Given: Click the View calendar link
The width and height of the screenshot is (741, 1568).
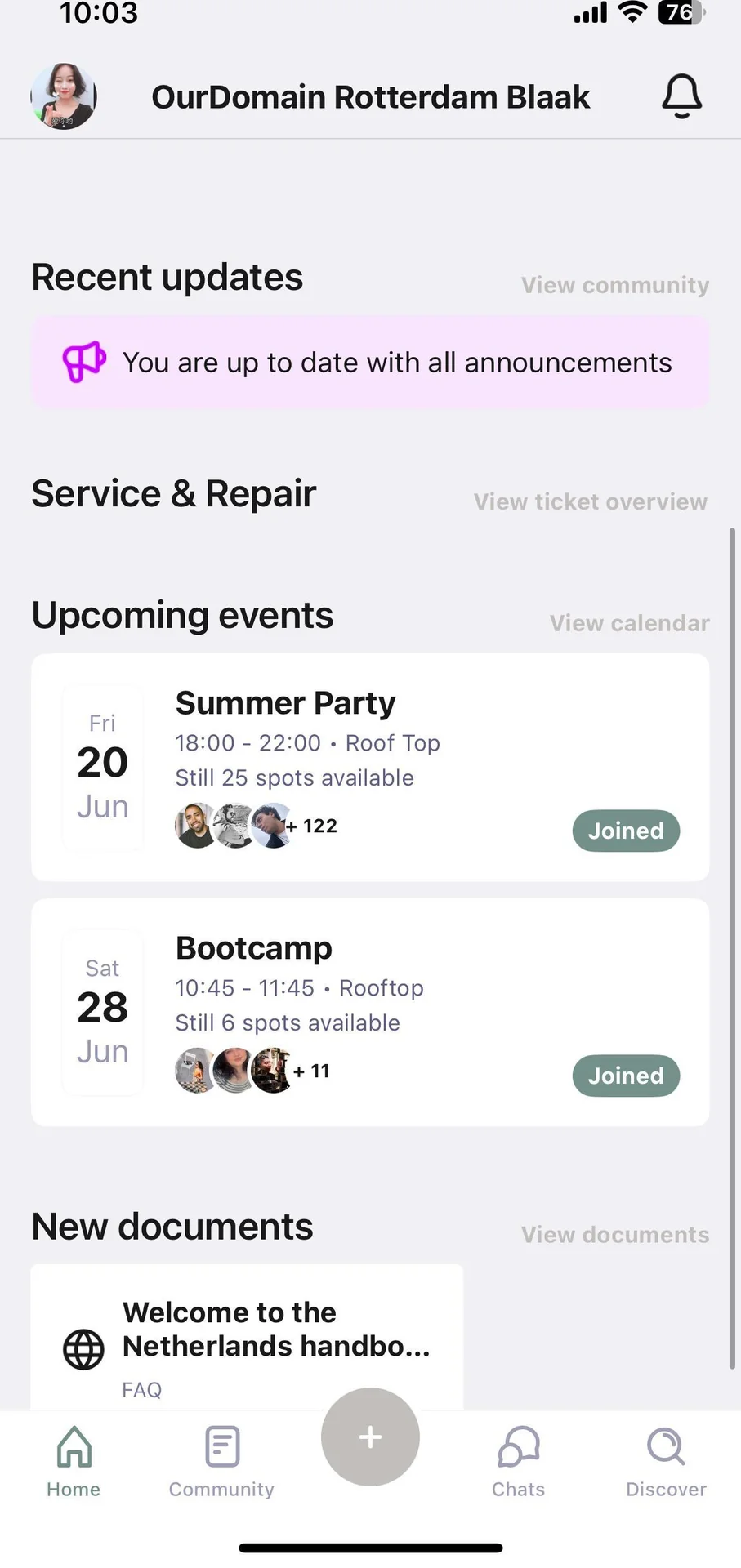Looking at the screenshot, I should [629, 623].
